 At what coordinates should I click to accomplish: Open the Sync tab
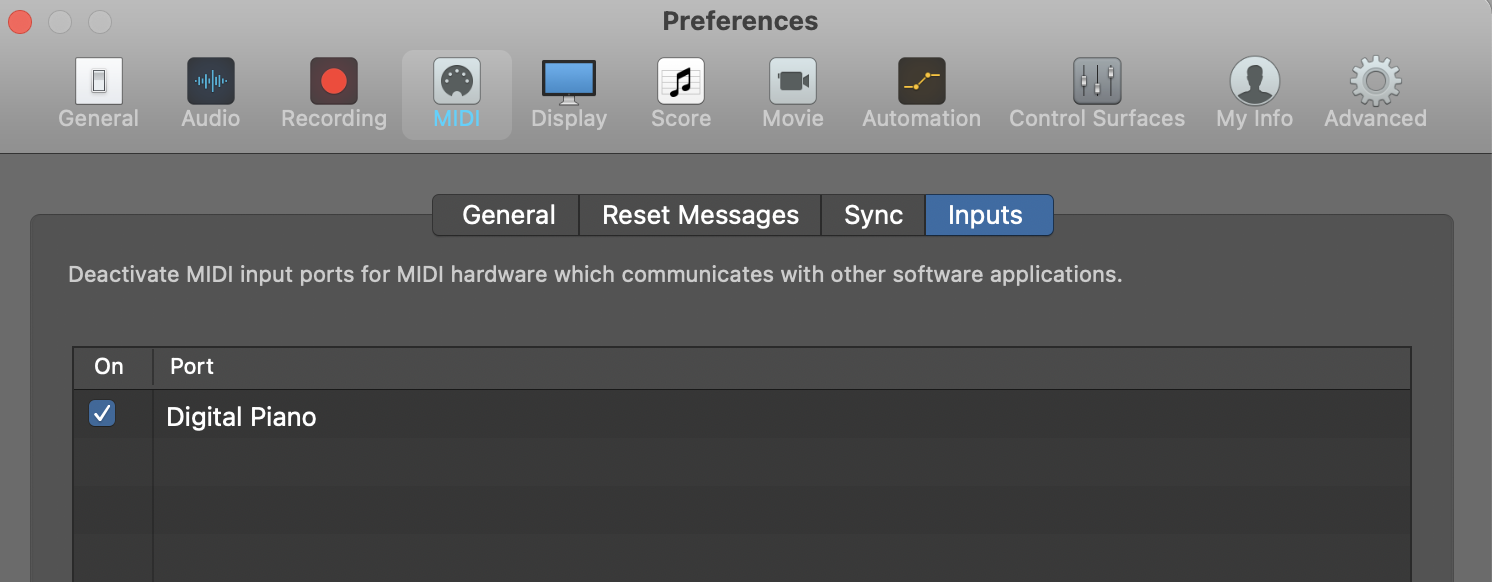point(873,215)
